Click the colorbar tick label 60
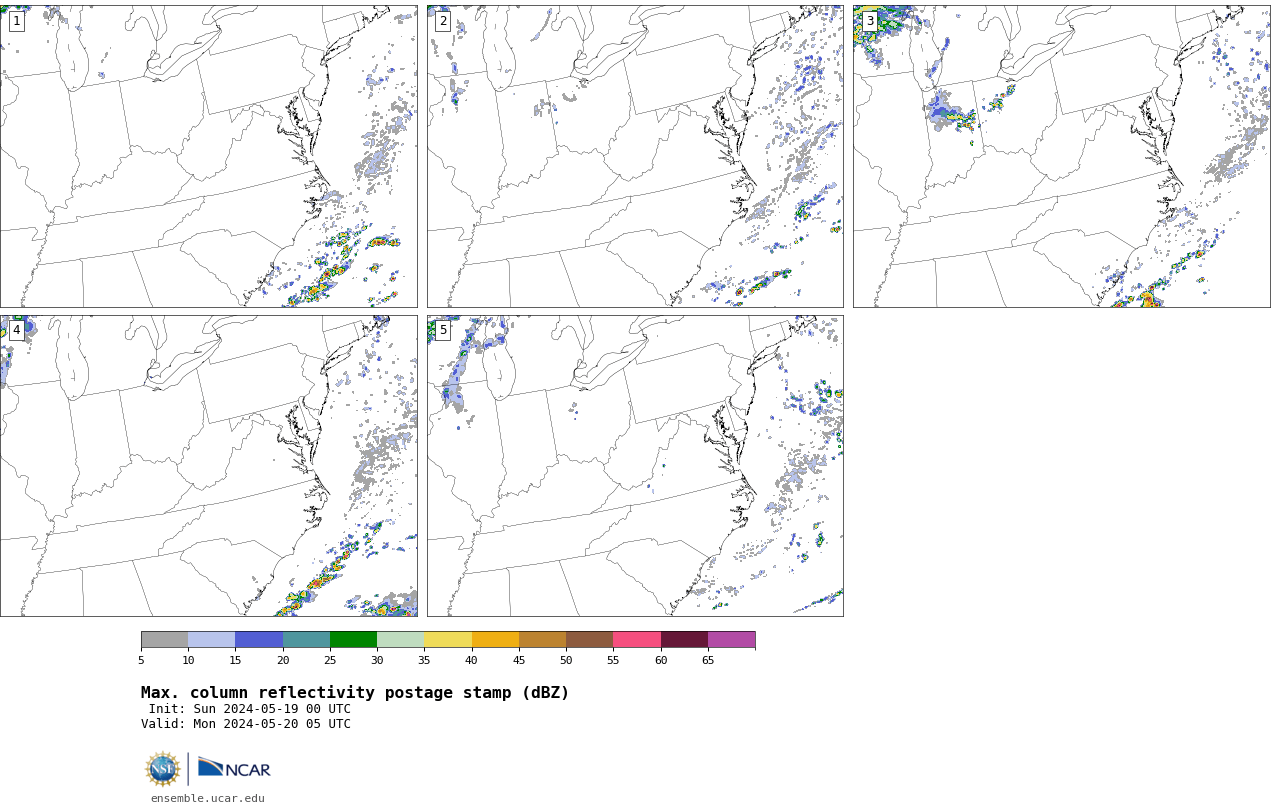This screenshot has height=809, width=1280. click(x=661, y=660)
